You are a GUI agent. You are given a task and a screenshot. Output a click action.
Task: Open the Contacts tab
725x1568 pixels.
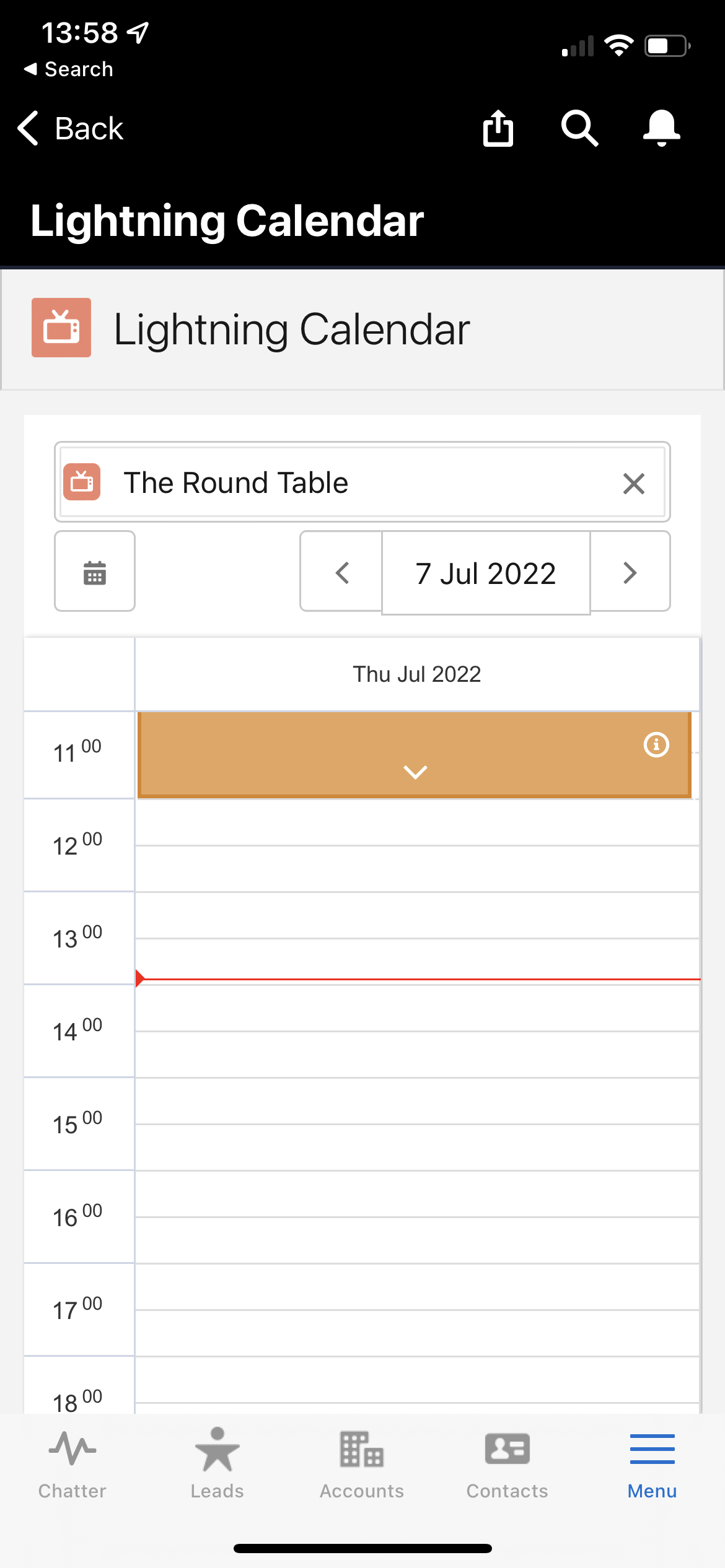507,1463
